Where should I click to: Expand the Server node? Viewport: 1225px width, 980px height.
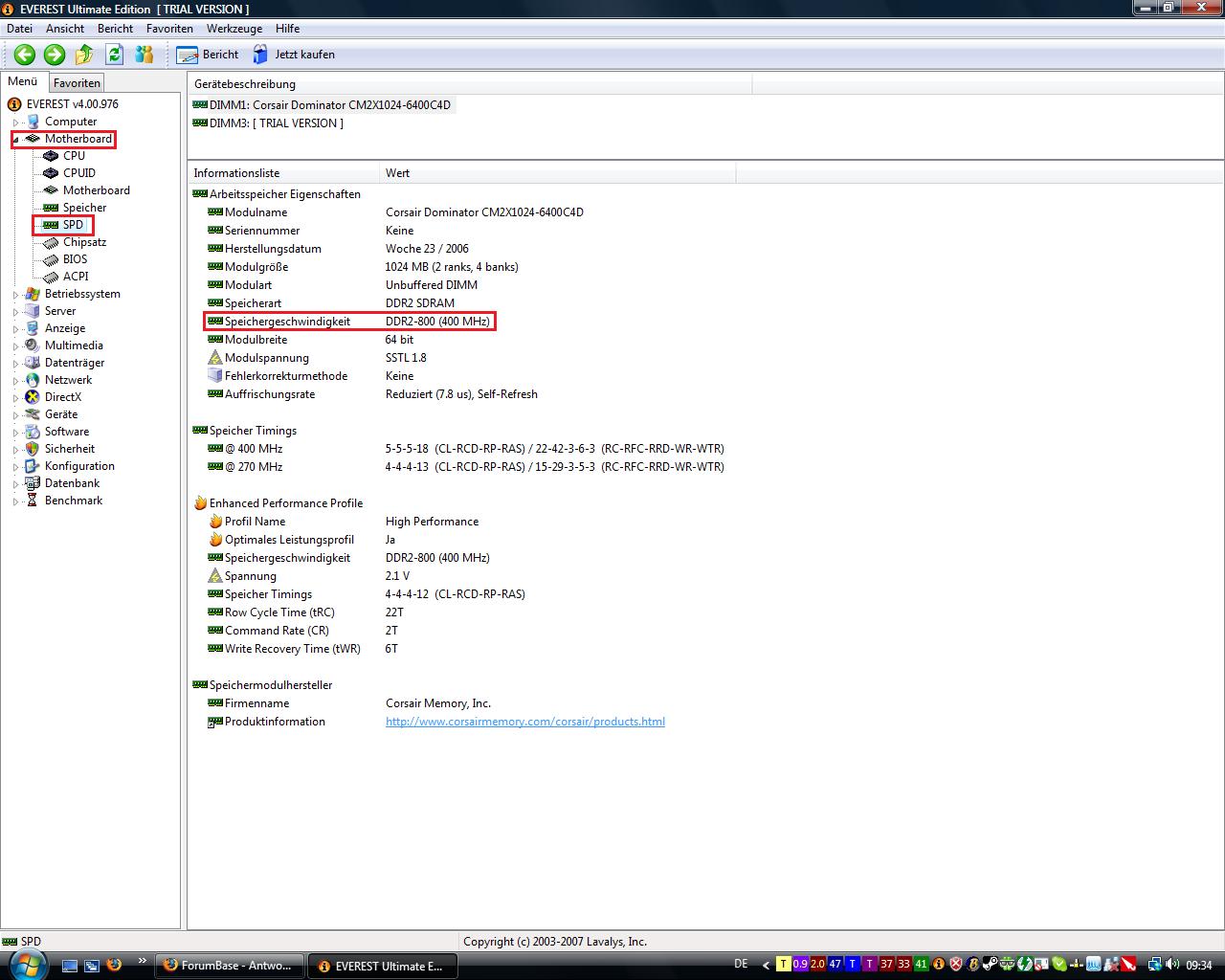click(16, 312)
